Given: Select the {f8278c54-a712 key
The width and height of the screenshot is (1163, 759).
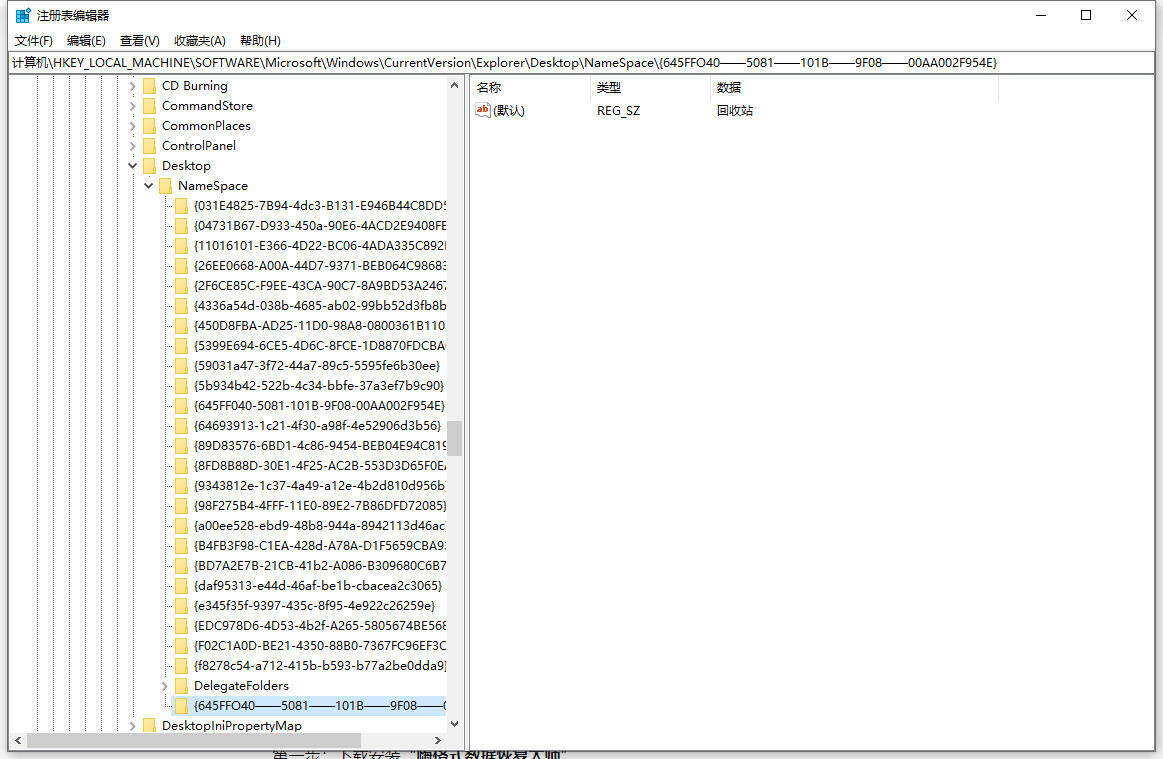Looking at the screenshot, I should point(320,667).
